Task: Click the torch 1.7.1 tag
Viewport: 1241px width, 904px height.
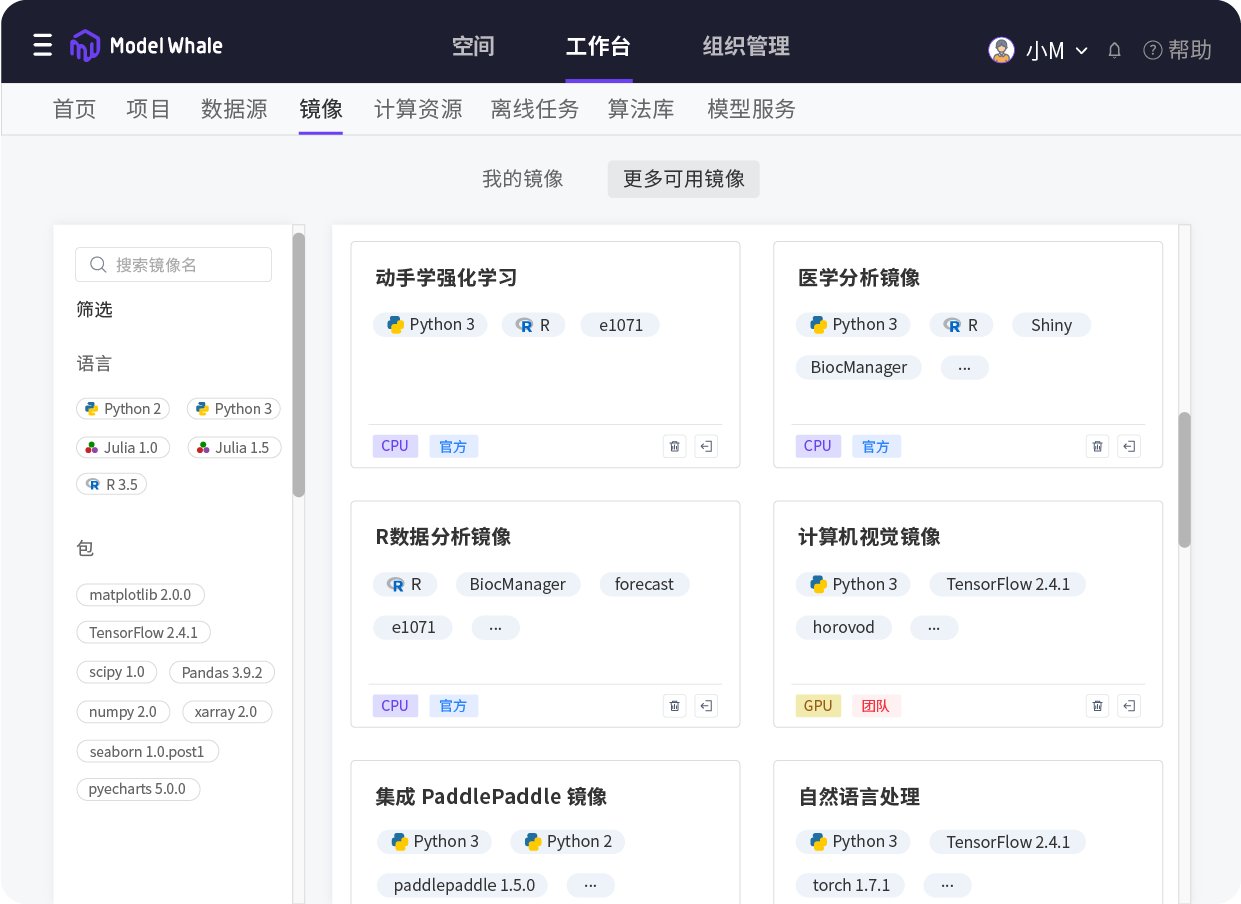Action: (851, 886)
